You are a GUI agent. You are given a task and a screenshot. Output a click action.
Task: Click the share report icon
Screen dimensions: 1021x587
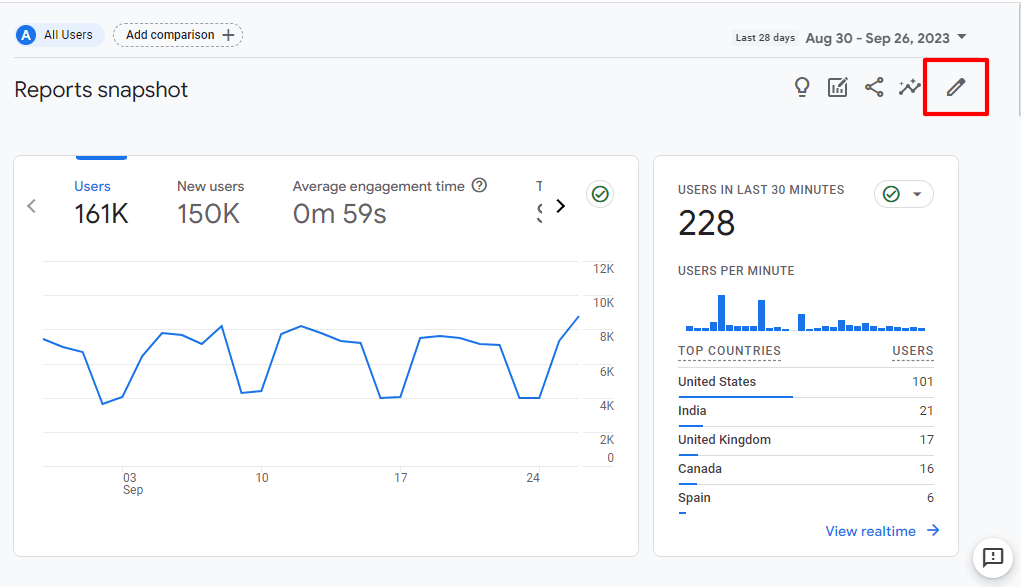(873, 87)
